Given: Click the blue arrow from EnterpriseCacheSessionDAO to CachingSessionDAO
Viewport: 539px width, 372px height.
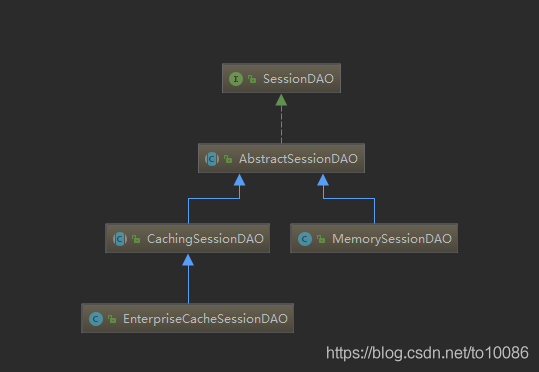Looking at the screenshot, I should click(x=188, y=279).
